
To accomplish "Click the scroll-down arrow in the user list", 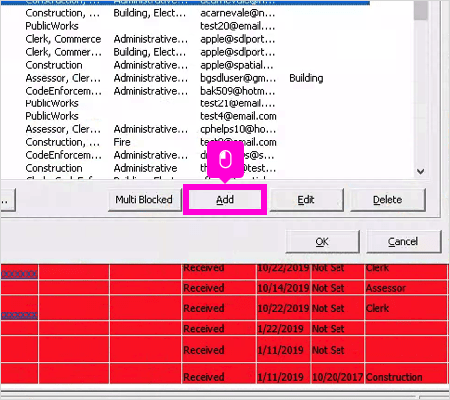I will [x=421, y=171].
